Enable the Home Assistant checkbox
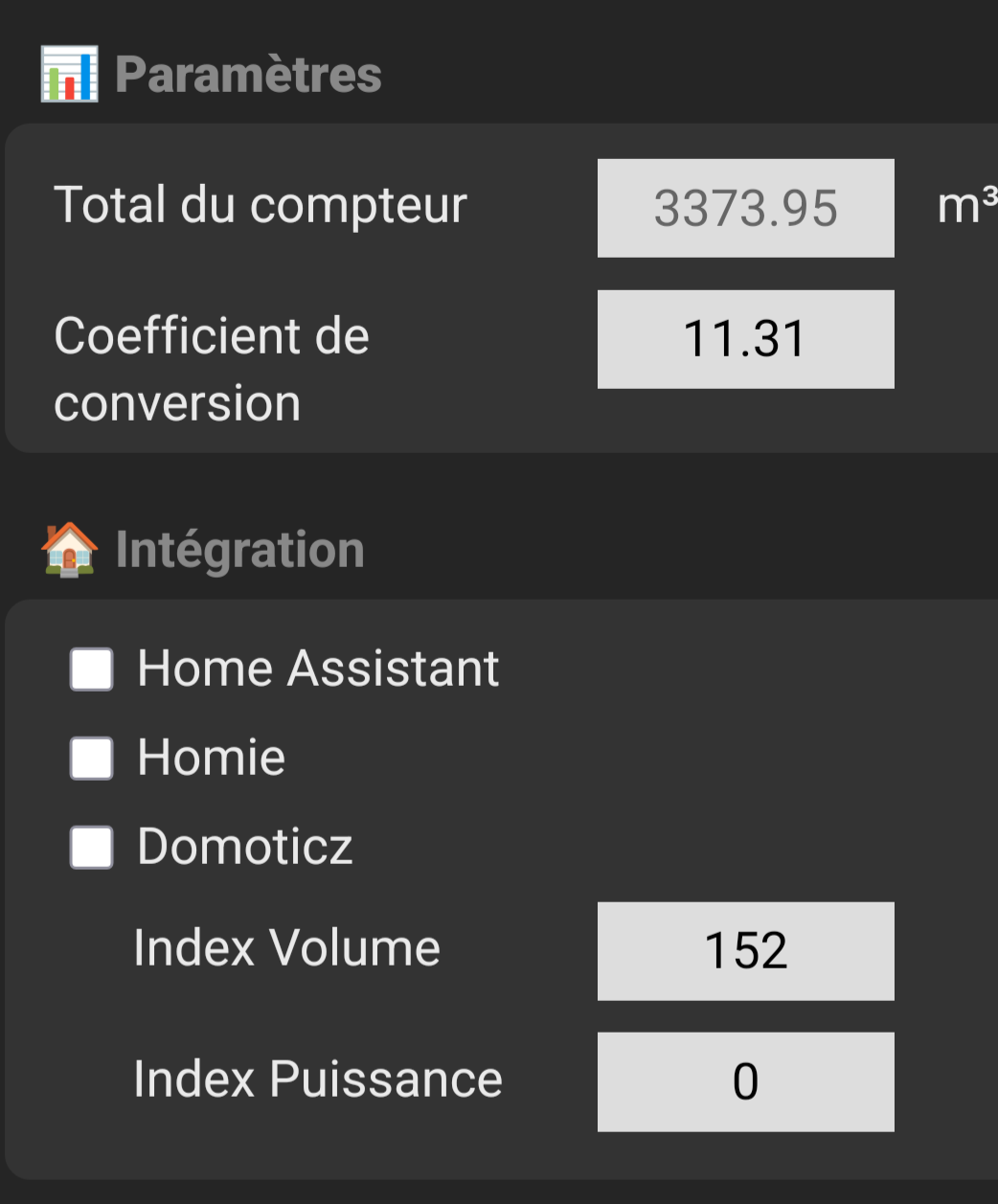998x1204 pixels. pos(92,669)
